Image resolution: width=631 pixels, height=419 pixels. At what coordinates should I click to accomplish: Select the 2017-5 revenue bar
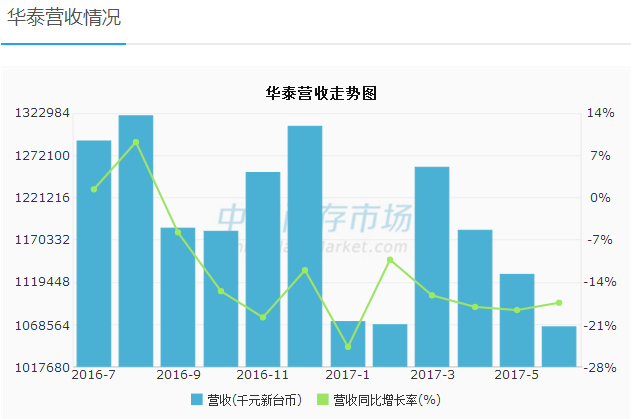tap(517, 320)
